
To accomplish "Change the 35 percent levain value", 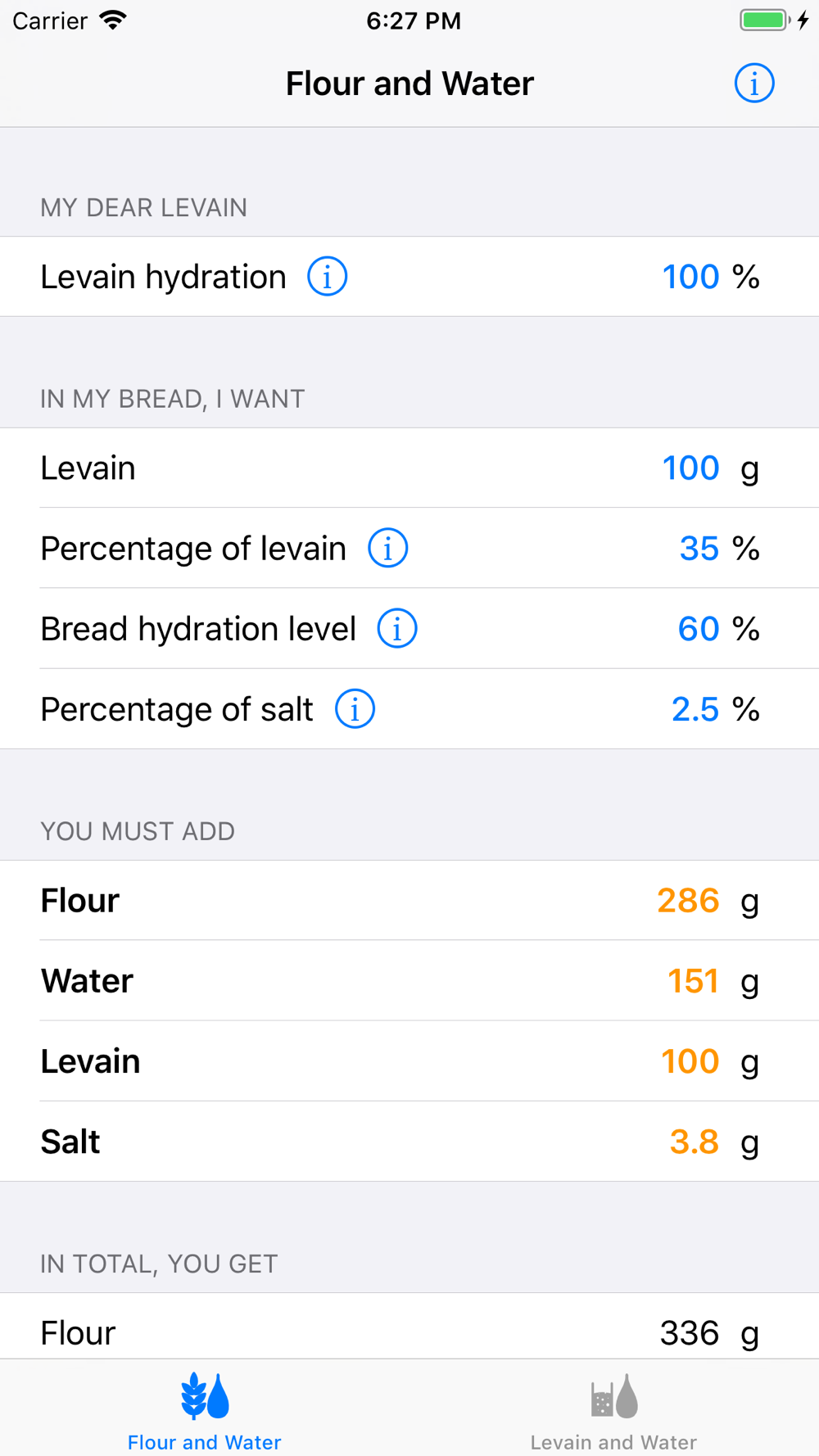I will [x=699, y=549].
